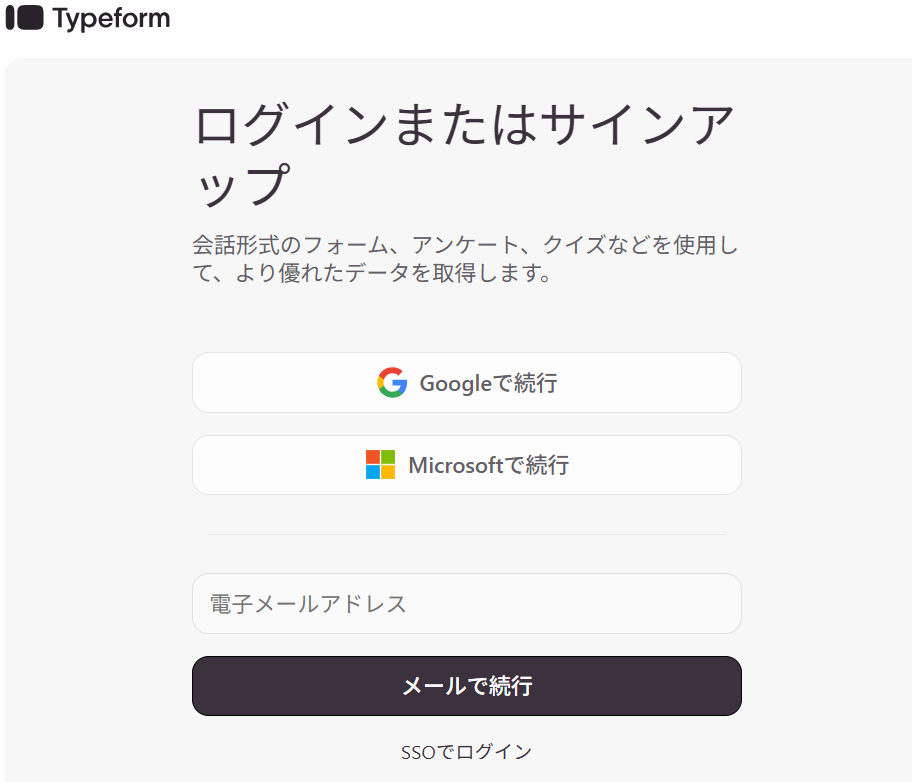Image resolution: width=912 pixels, height=782 pixels.
Task: Click the yellow square in Microsoft logo
Action: coord(388,472)
